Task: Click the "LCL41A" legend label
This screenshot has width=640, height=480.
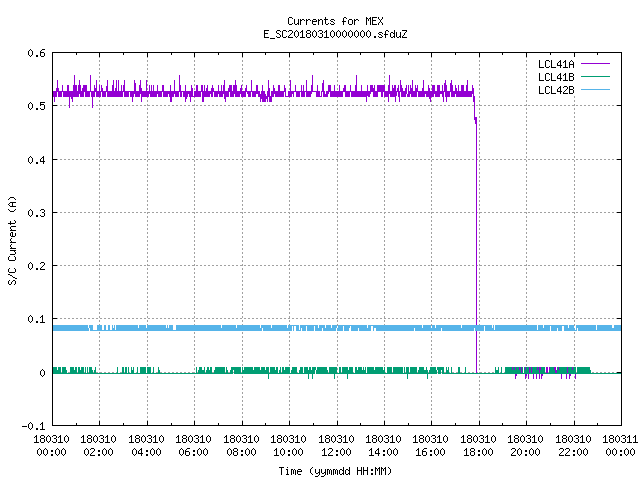Action: tap(556, 64)
